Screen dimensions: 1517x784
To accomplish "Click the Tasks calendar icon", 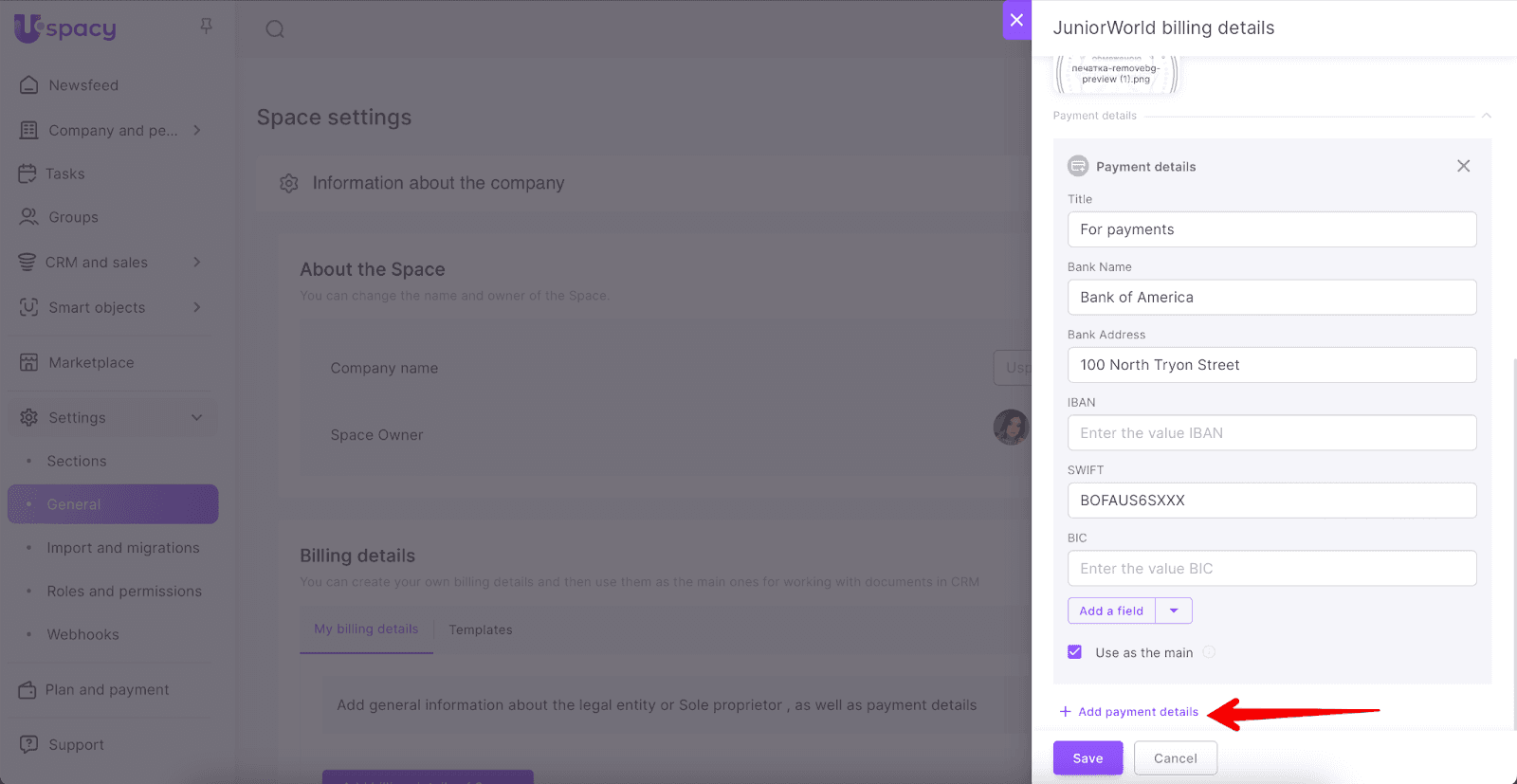I will 27,173.
